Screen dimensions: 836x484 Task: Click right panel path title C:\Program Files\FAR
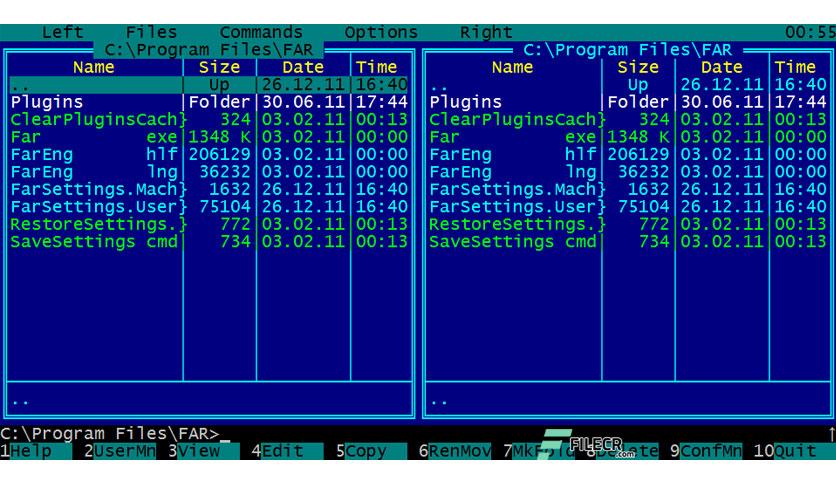coord(628,50)
